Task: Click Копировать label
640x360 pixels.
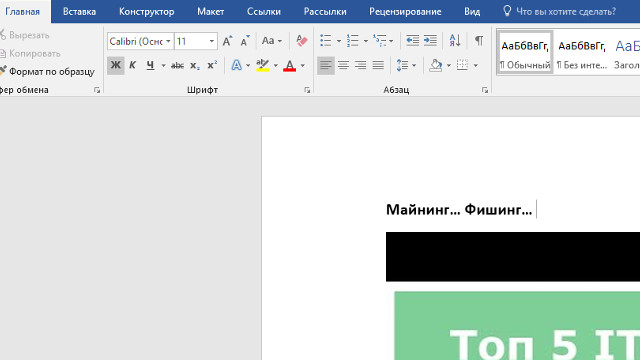Action: (x=35, y=53)
